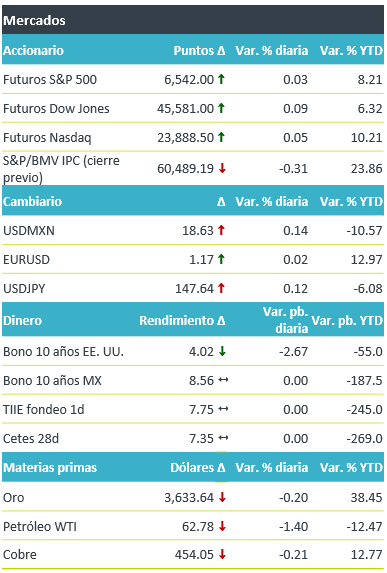Image resolution: width=387 pixels, height=573 pixels.
Task: Click the Materias primas section header
Action: pyautogui.click(x=50, y=467)
